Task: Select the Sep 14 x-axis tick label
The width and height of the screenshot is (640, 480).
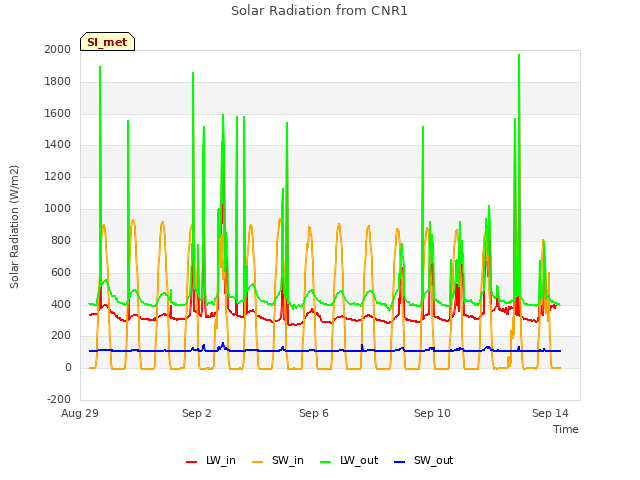Action: pyautogui.click(x=550, y=413)
